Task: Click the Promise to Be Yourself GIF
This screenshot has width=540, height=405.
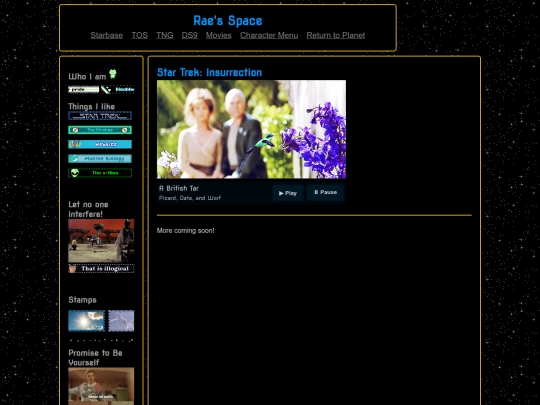Action: 101,386
